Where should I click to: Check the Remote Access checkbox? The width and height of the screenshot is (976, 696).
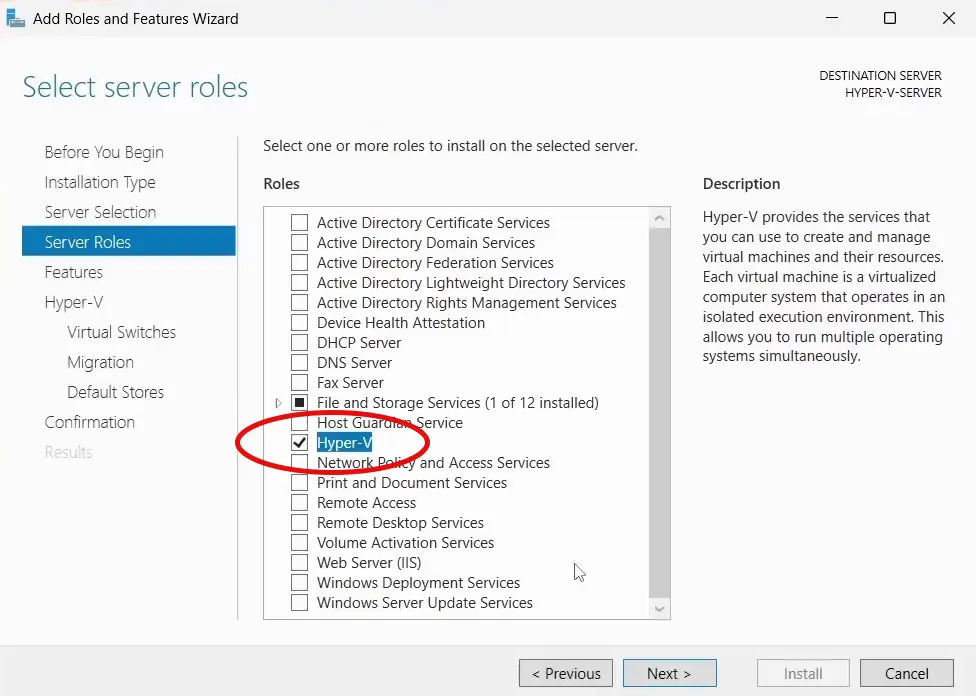coord(299,502)
